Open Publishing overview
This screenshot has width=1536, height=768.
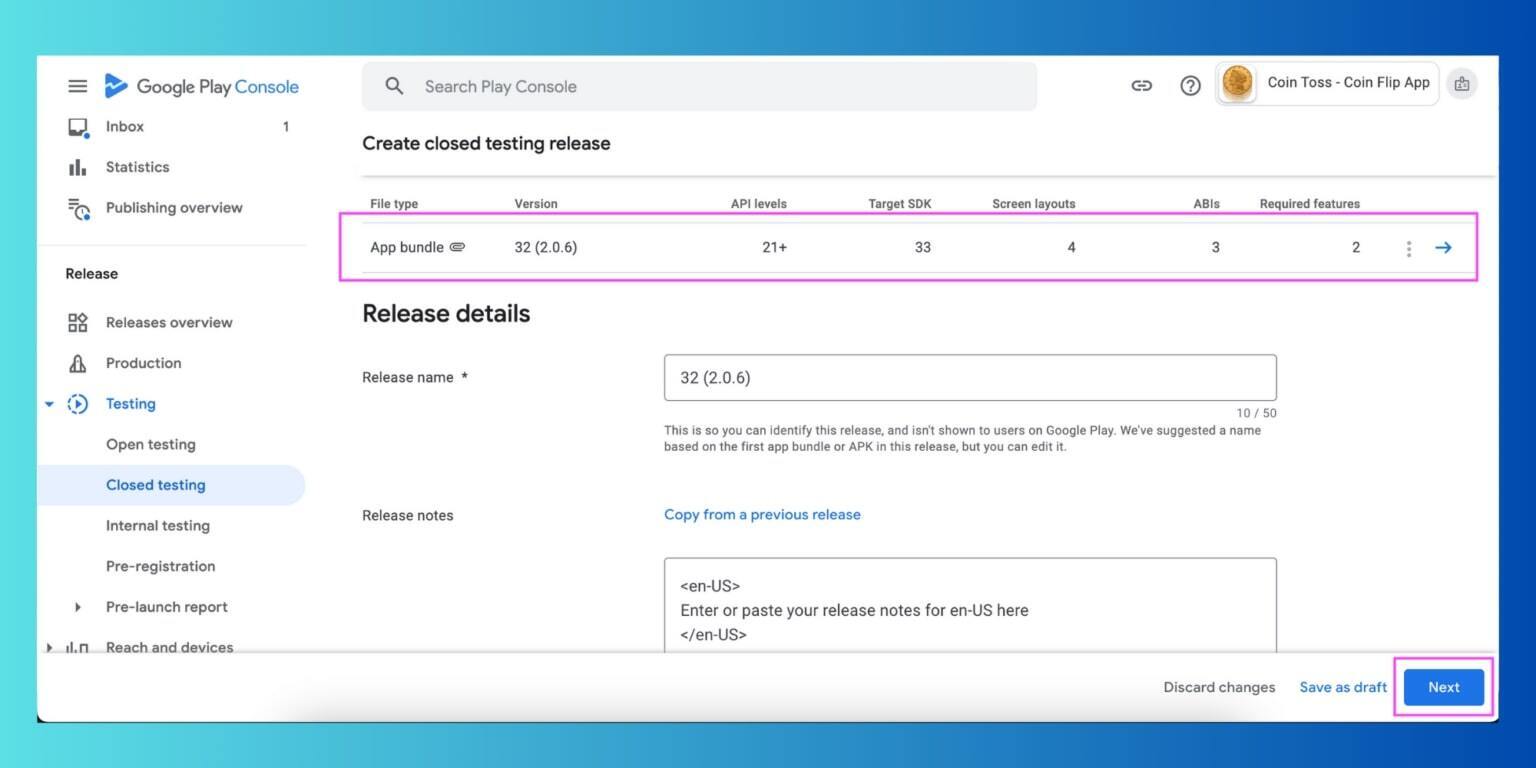(174, 208)
